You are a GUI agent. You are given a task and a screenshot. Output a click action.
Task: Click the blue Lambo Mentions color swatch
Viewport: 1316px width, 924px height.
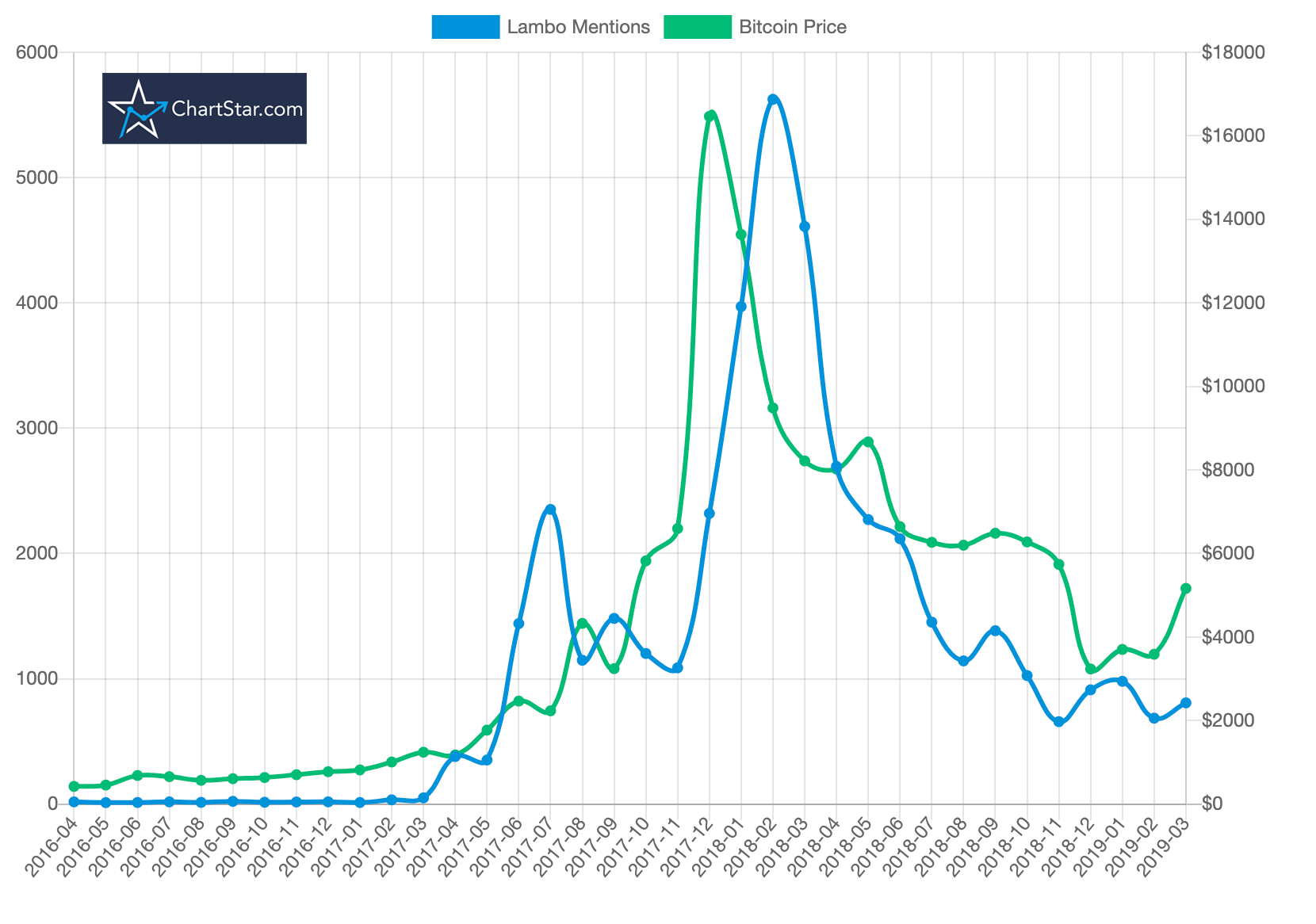pos(465,27)
